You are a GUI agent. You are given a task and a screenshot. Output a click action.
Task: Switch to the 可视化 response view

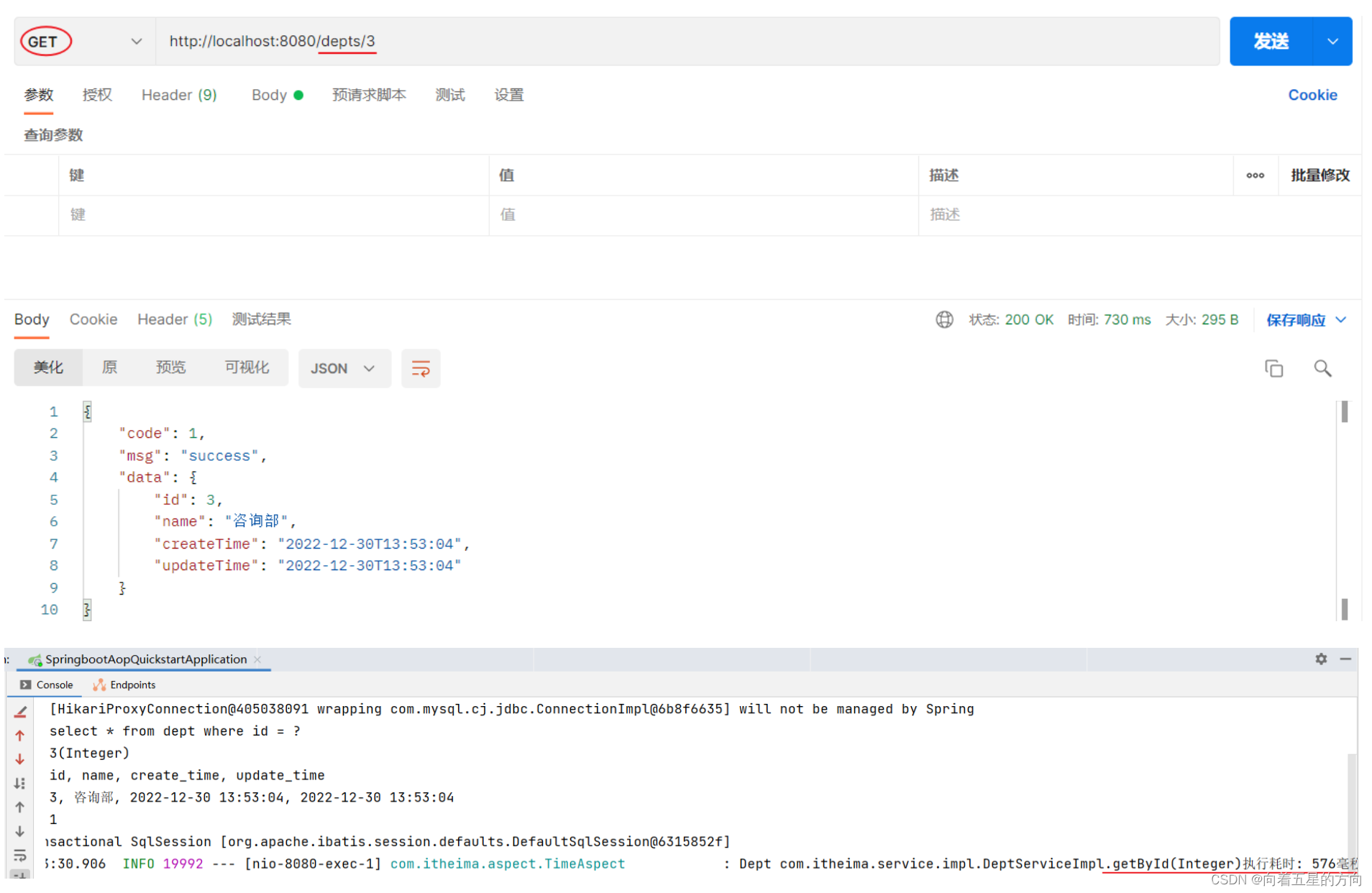tap(247, 367)
